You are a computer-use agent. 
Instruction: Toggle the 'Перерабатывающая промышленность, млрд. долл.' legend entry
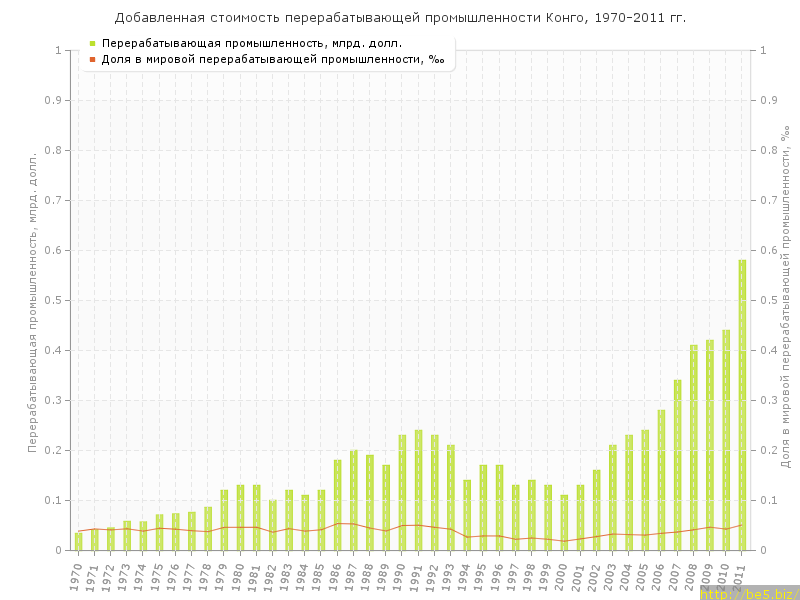pos(252,44)
